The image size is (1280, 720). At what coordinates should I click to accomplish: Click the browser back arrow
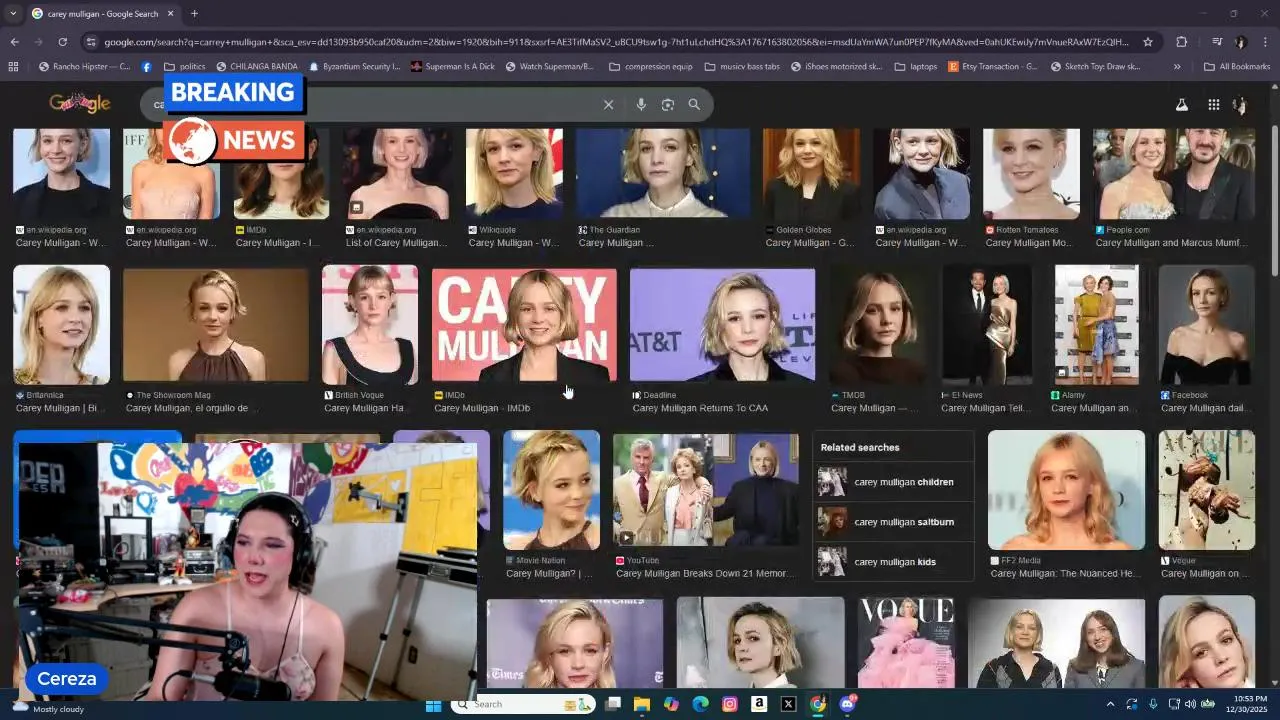coord(14,42)
